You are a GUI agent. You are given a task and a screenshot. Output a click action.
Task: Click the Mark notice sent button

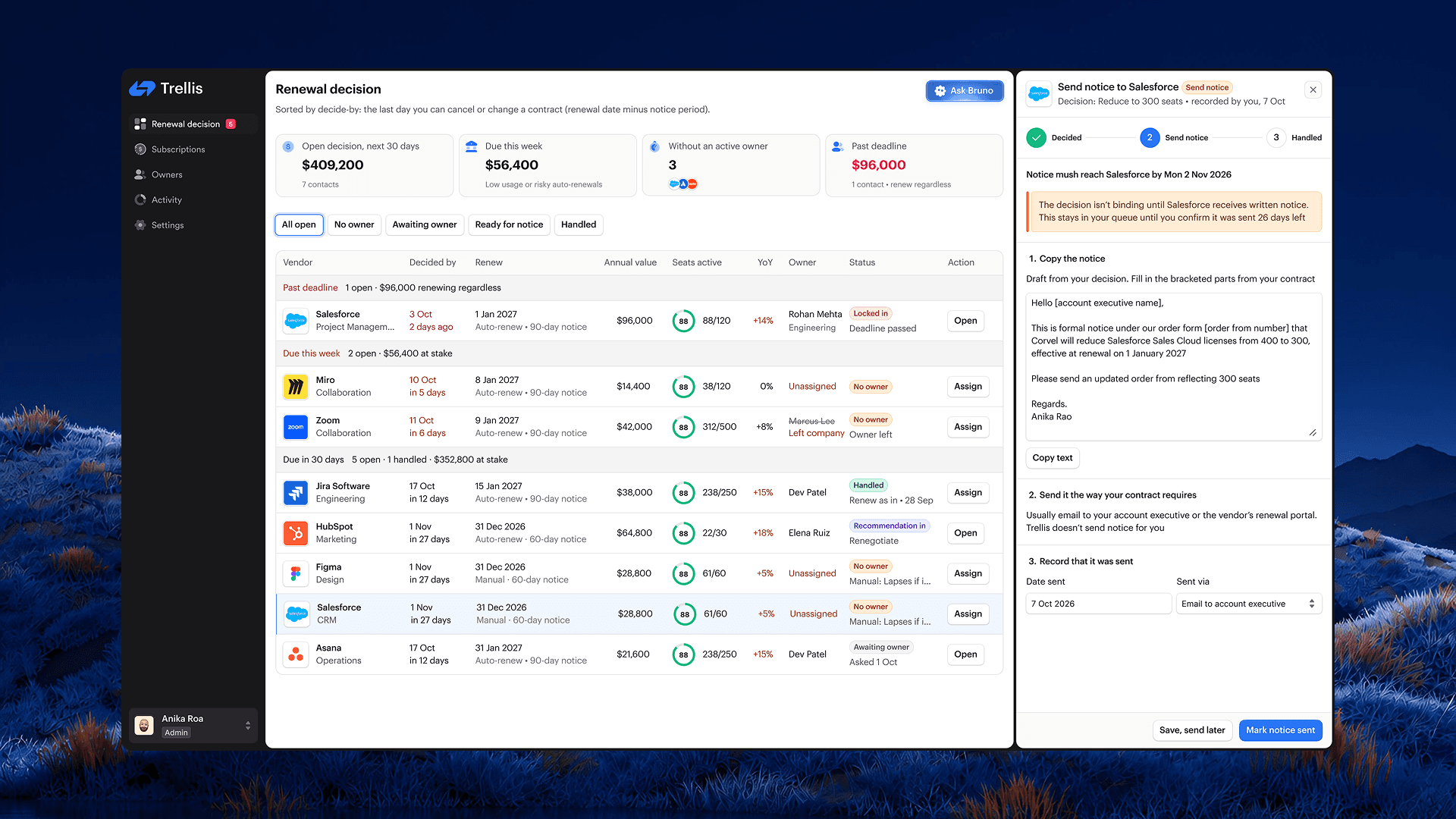pos(1280,730)
